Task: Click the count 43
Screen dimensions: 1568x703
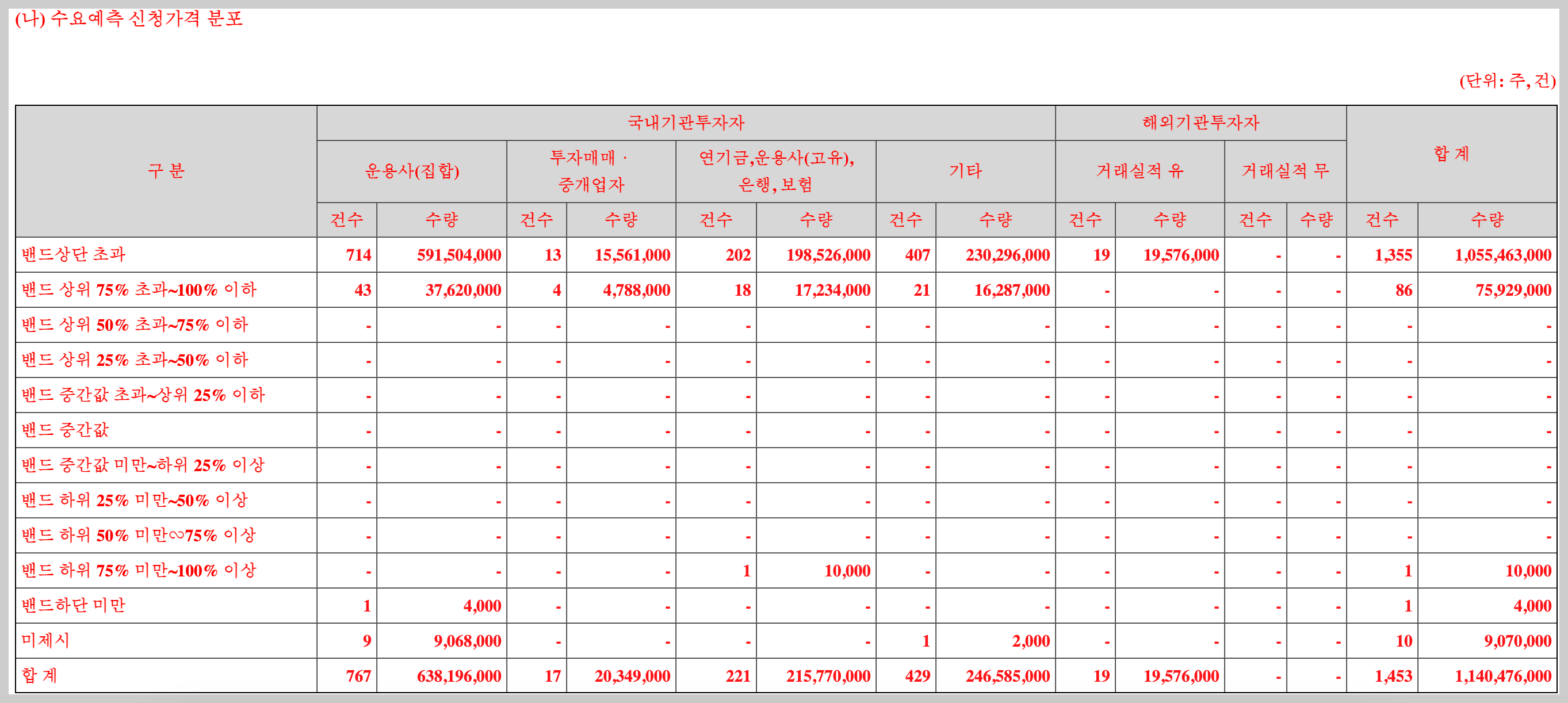Action: click(363, 291)
